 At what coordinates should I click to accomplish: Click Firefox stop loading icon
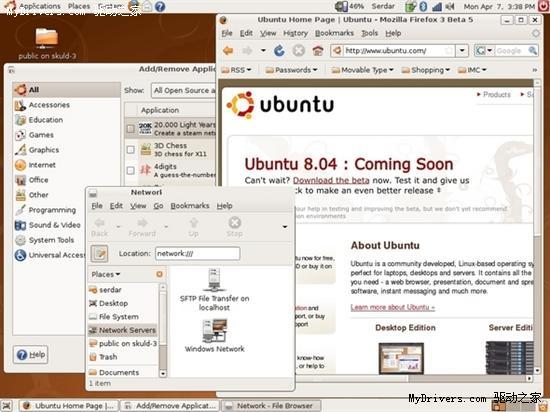click(299, 51)
